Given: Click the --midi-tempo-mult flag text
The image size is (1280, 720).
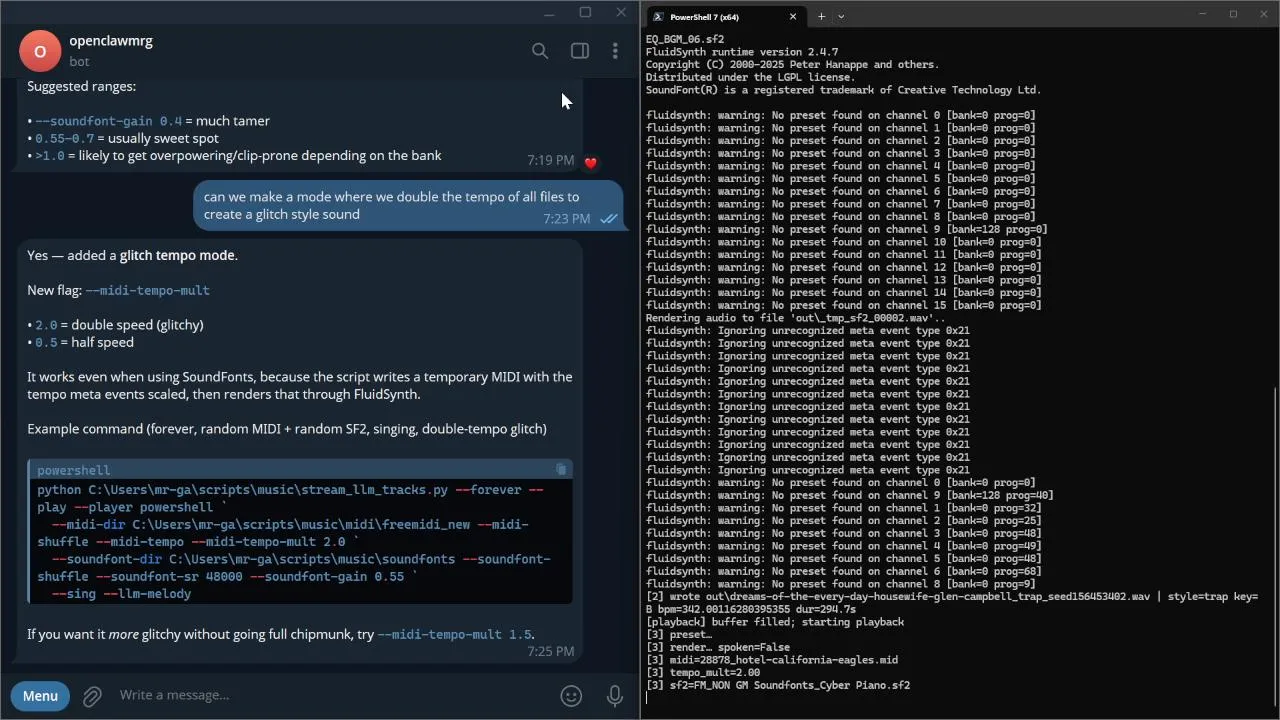Looking at the screenshot, I should click(147, 290).
